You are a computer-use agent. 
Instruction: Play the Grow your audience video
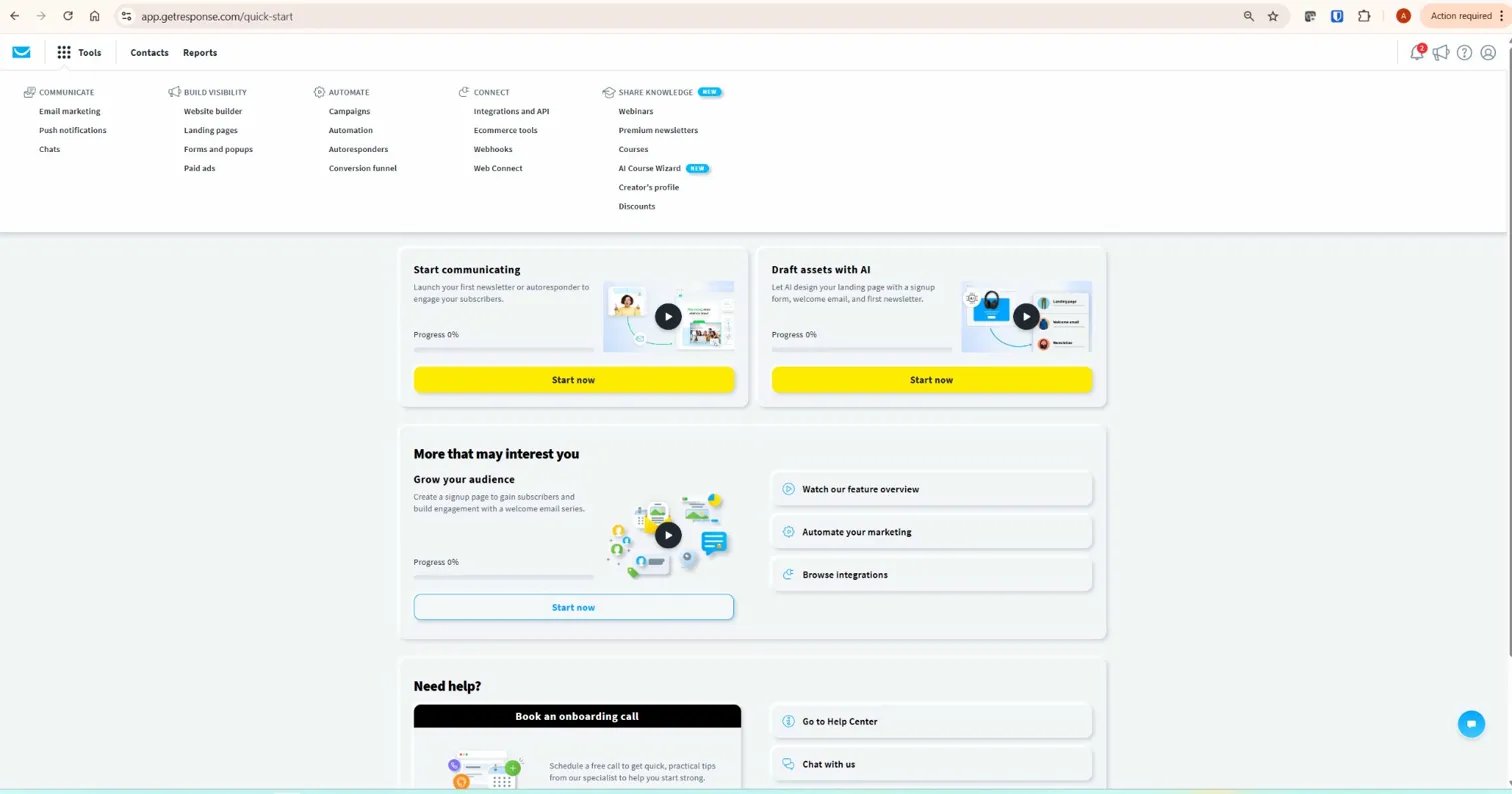coord(668,535)
